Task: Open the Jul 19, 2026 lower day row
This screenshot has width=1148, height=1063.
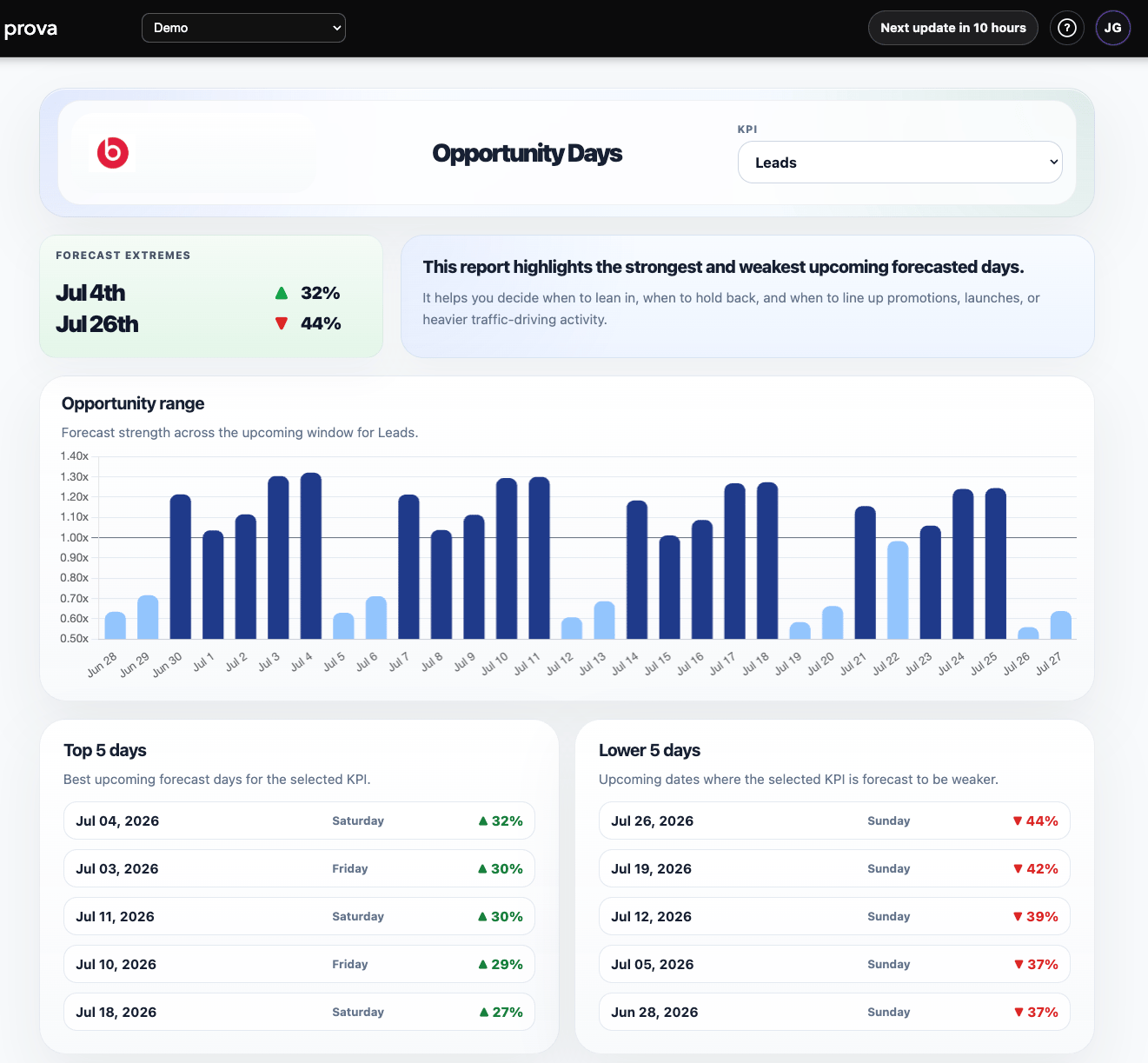Action: pyautogui.click(x=834, y=868)
